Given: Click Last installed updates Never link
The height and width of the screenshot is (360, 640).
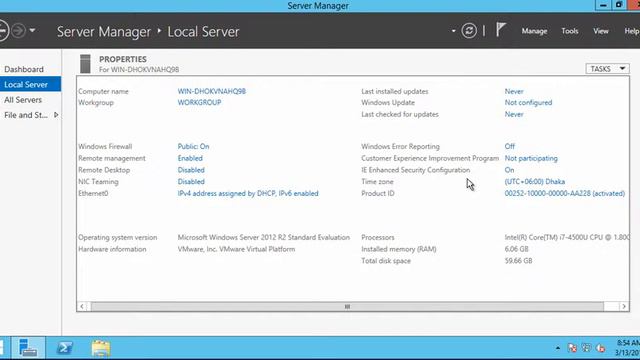Looking at the screenshot, I should 514,91.
